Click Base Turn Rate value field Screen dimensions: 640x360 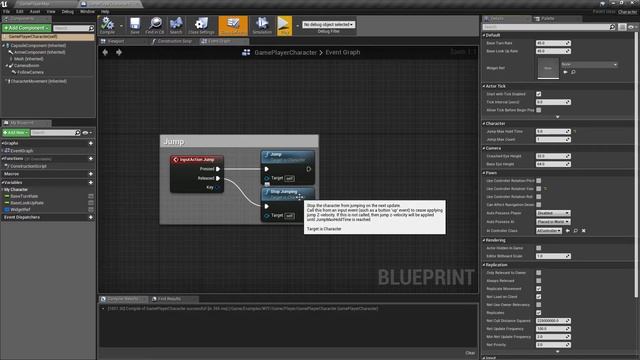pyautogui.click(x=553, y=43)
